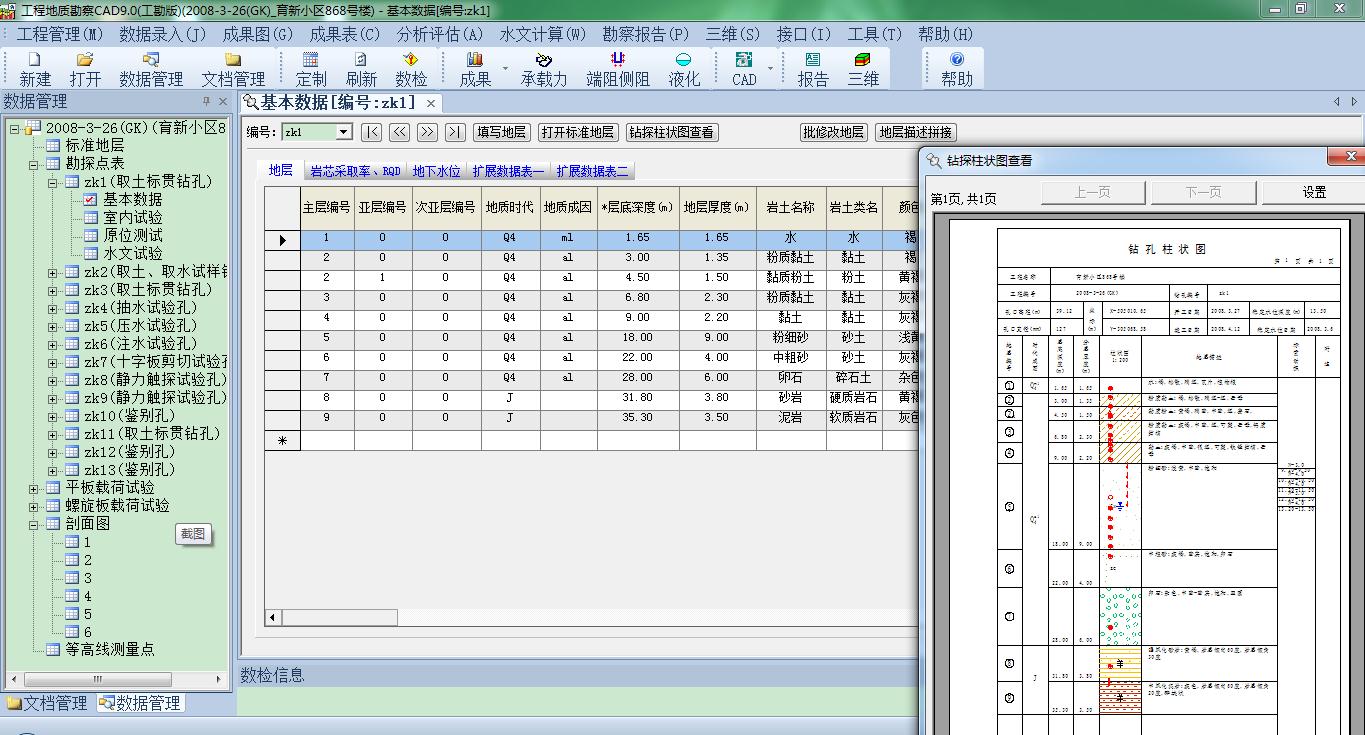
Task: Open 数据管理 from the toolbar
Action: pyautogui.click(x=151, y=69)
